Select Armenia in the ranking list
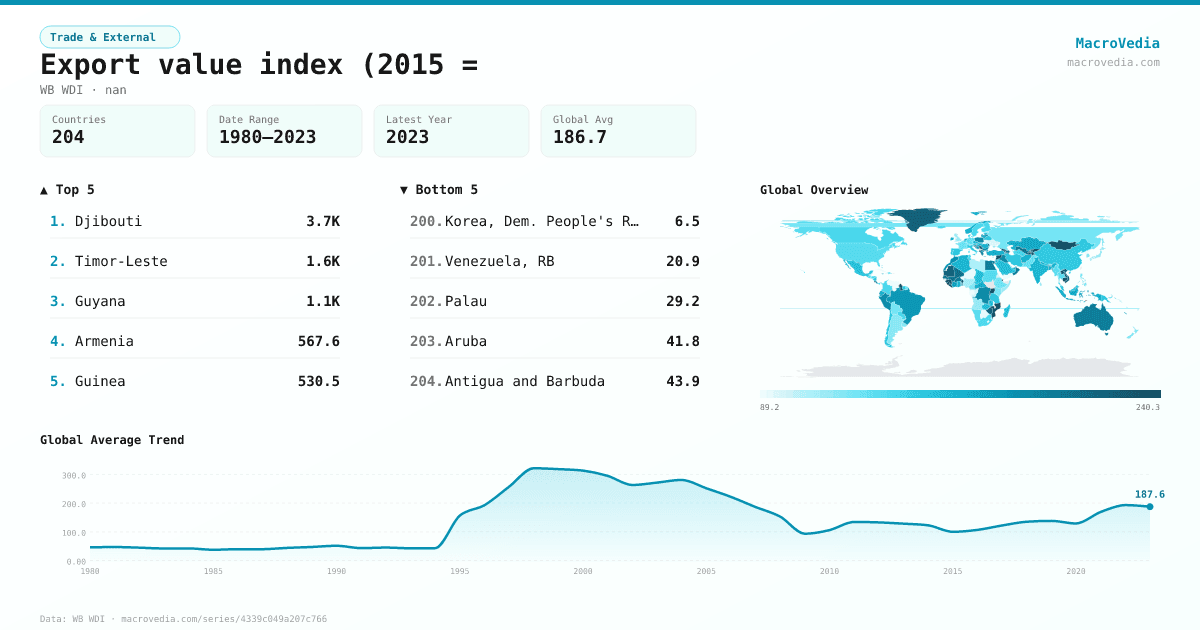Screen dimensions: 1200x630 click(195, 341)
